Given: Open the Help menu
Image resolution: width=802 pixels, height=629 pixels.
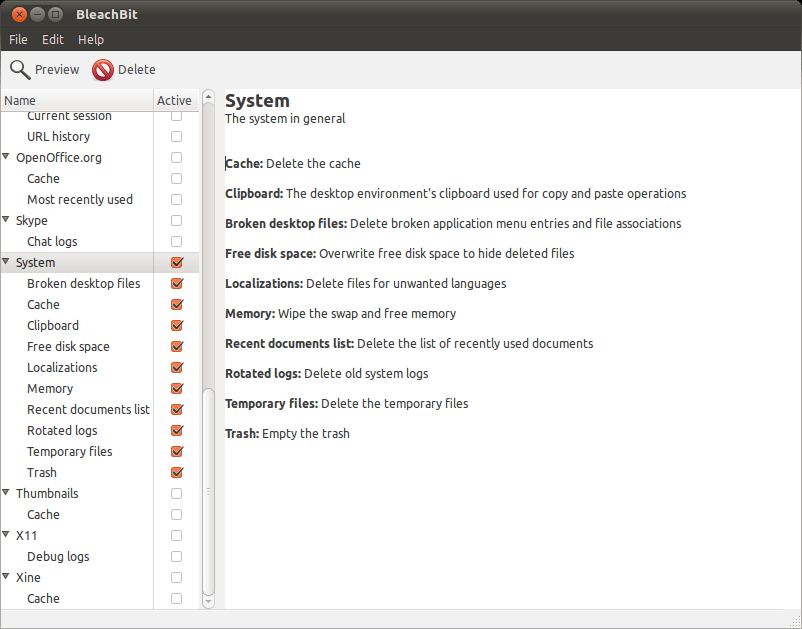Looking at the screenshot, I should [x=91, y=39].
